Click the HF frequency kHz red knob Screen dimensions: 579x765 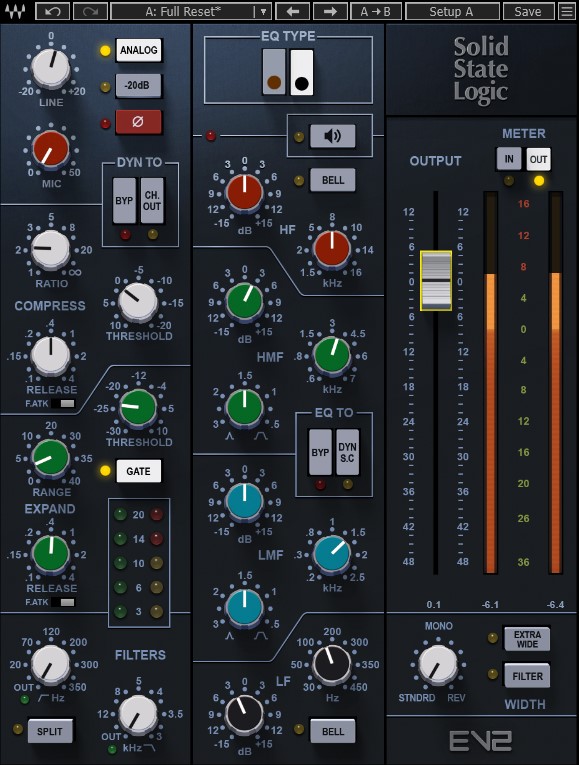pyautogui.click(x=332, y=248)
